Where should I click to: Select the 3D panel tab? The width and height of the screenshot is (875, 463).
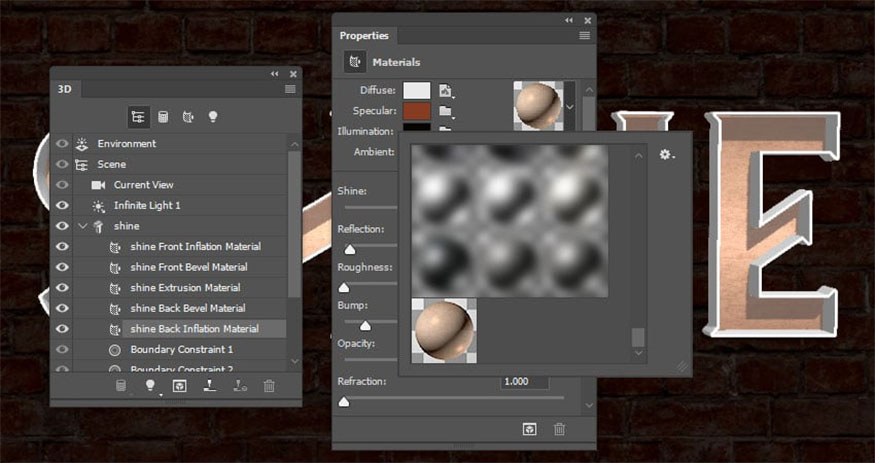65,89
